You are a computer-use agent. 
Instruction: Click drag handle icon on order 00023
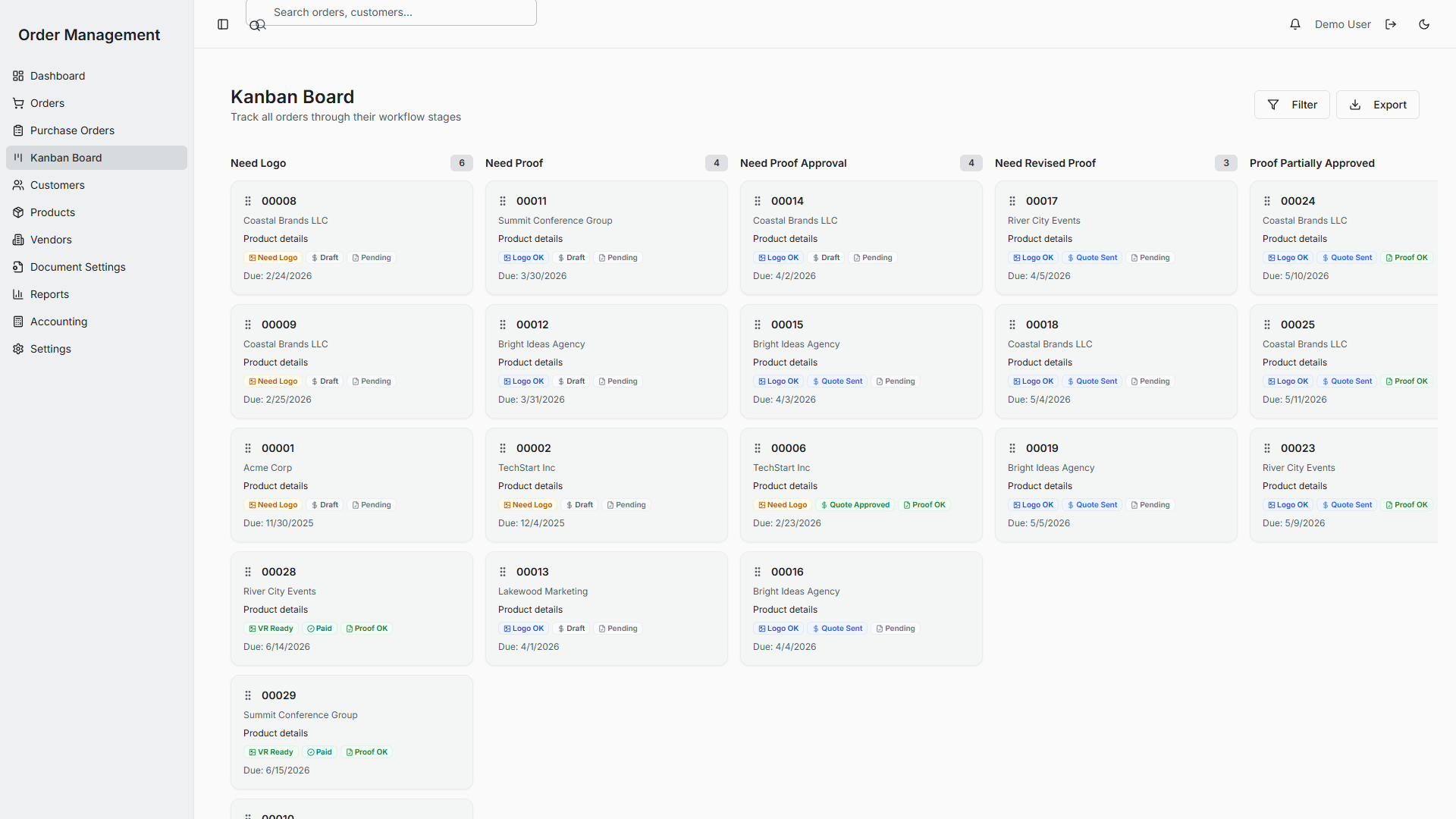coord(1267,448)
